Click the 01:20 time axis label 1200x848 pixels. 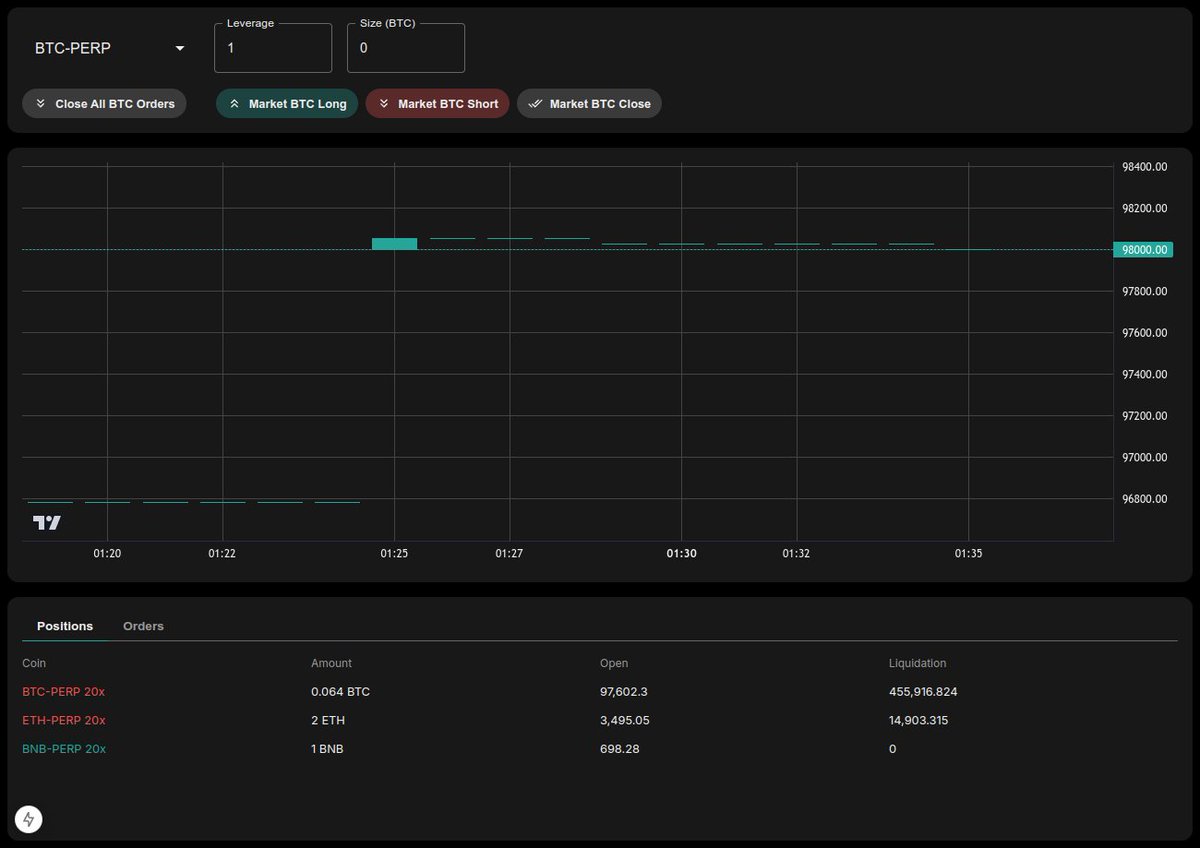coord(107,553)
